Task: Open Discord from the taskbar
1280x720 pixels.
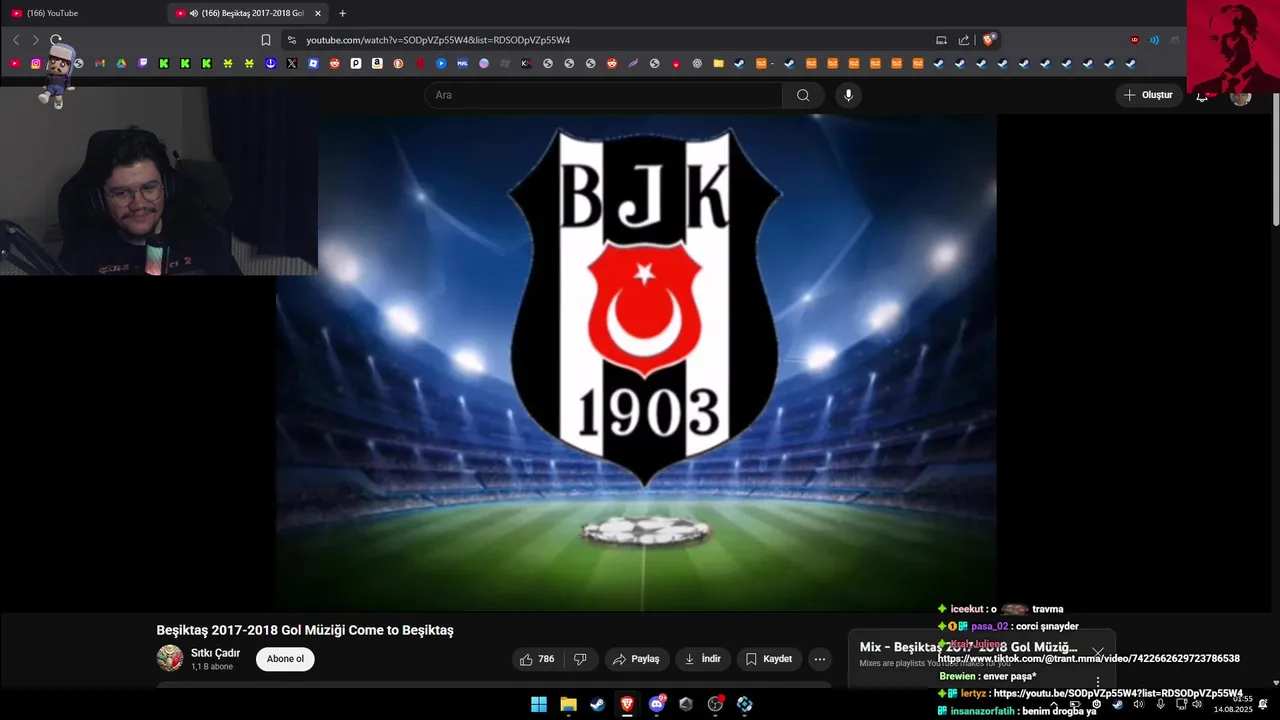Action: (x=657, y=704)
